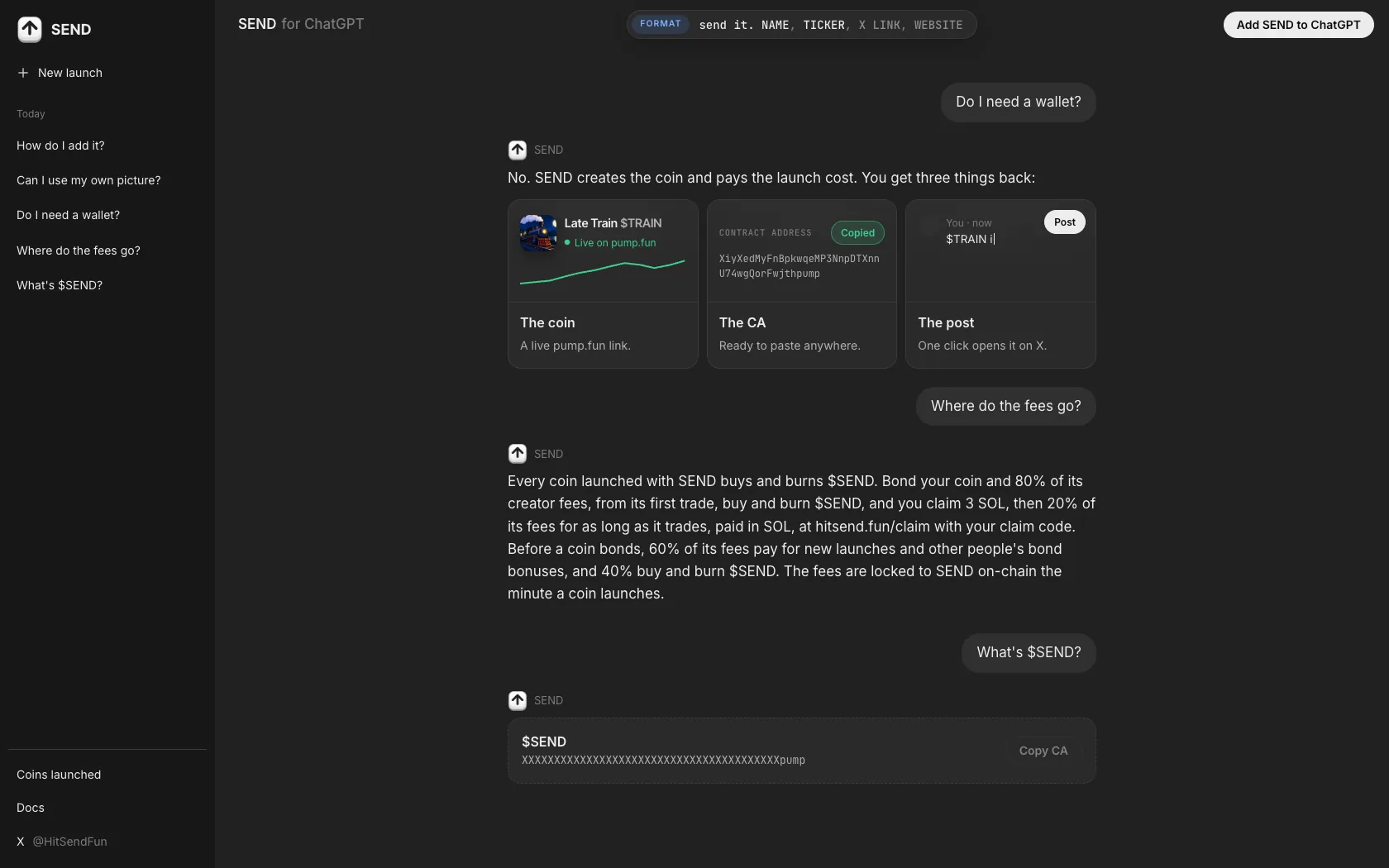The height and width of the screenshot is (868, 1389).
Task: Click 'Late Train $TRAIN' coin name
Action: [x=613, y=223]
